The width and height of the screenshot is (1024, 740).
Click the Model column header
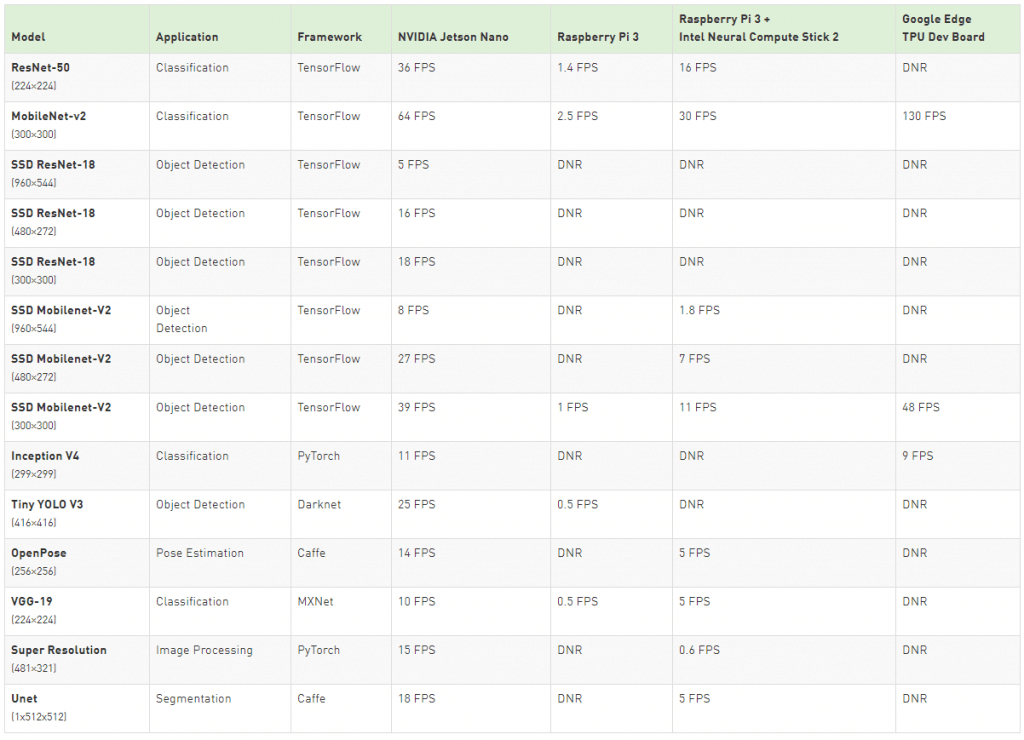[28, 37]
